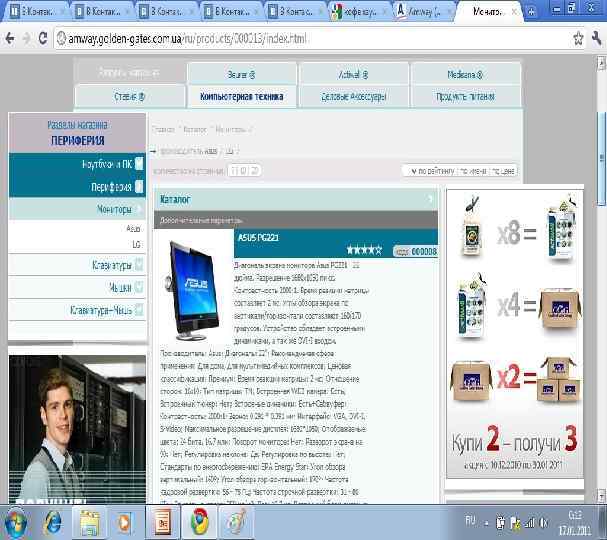
Task: Click page scrollbar down arrow
Action: [602, 495]
